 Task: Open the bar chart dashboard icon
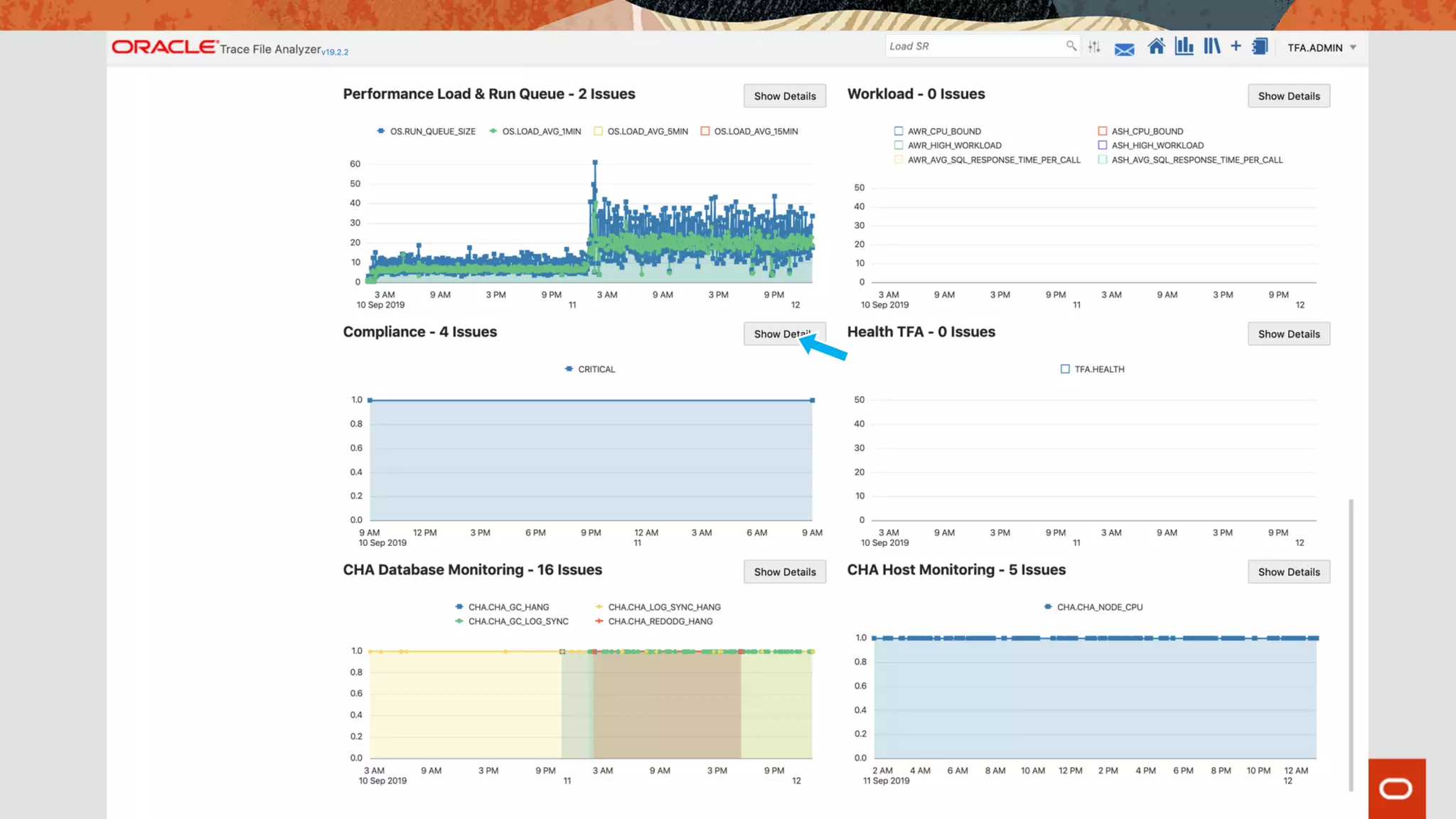click(x=1184, y=47)
